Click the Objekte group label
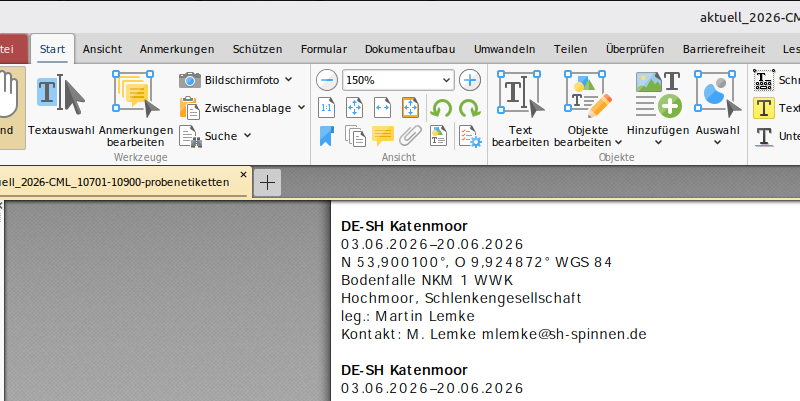Screen dimensions: 800x401 [x=616, y=157]
